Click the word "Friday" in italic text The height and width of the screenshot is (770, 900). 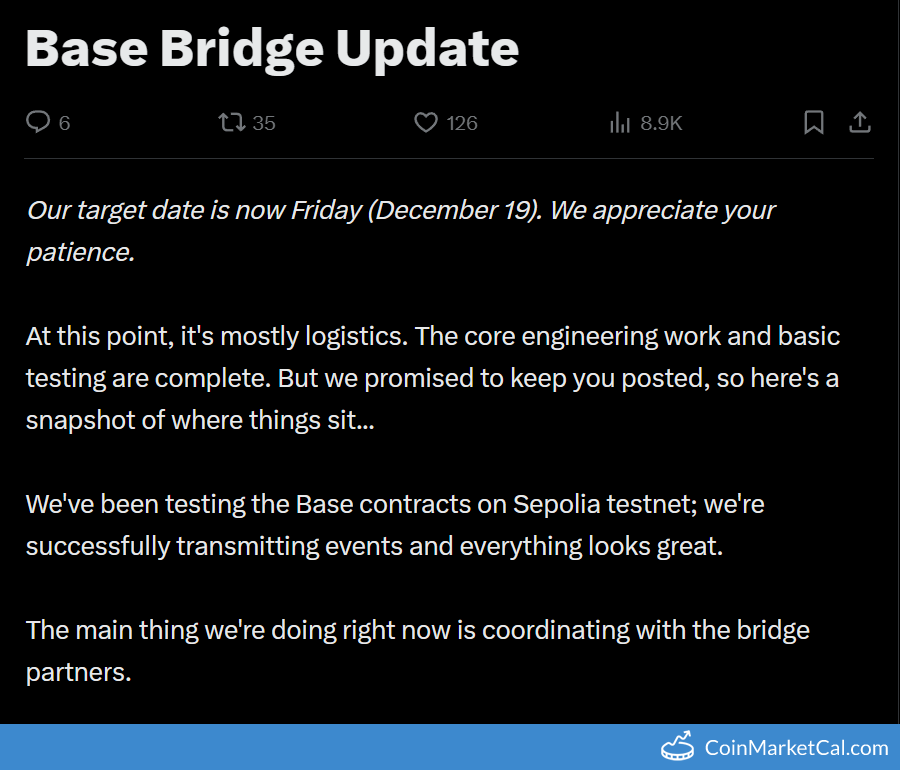click(328, 211)
